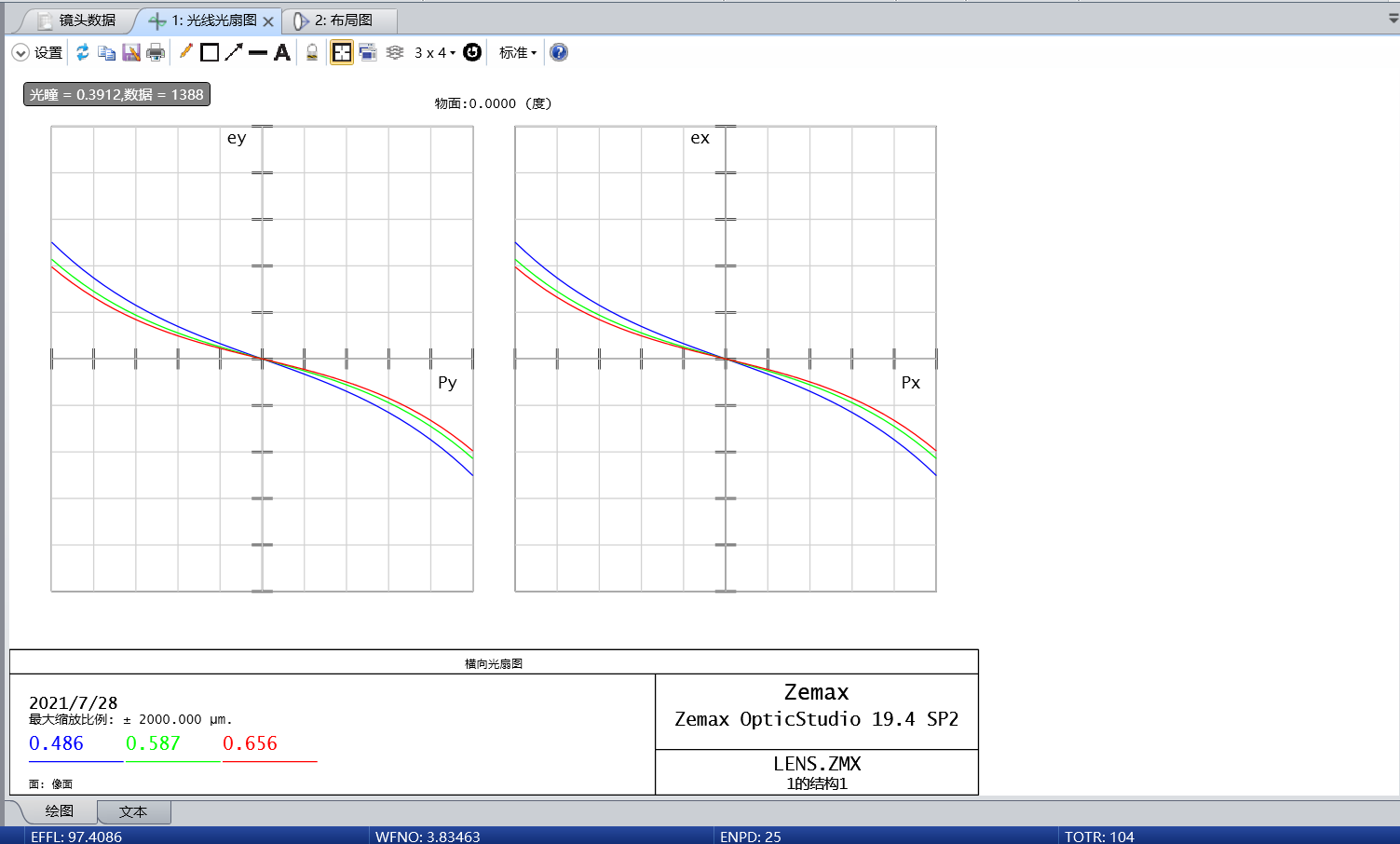Click the copy window icon
Screen dimensions: 1400x844
point(107,53)
